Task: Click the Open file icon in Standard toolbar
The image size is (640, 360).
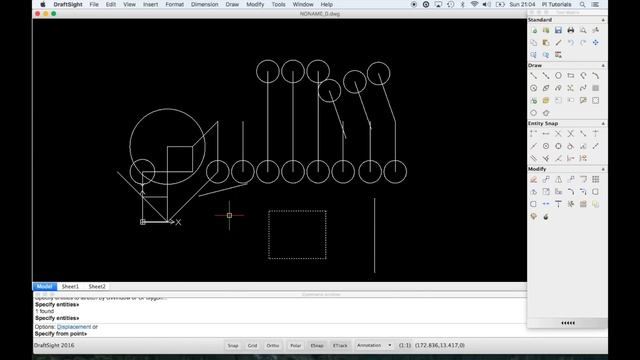Action: 546,30
